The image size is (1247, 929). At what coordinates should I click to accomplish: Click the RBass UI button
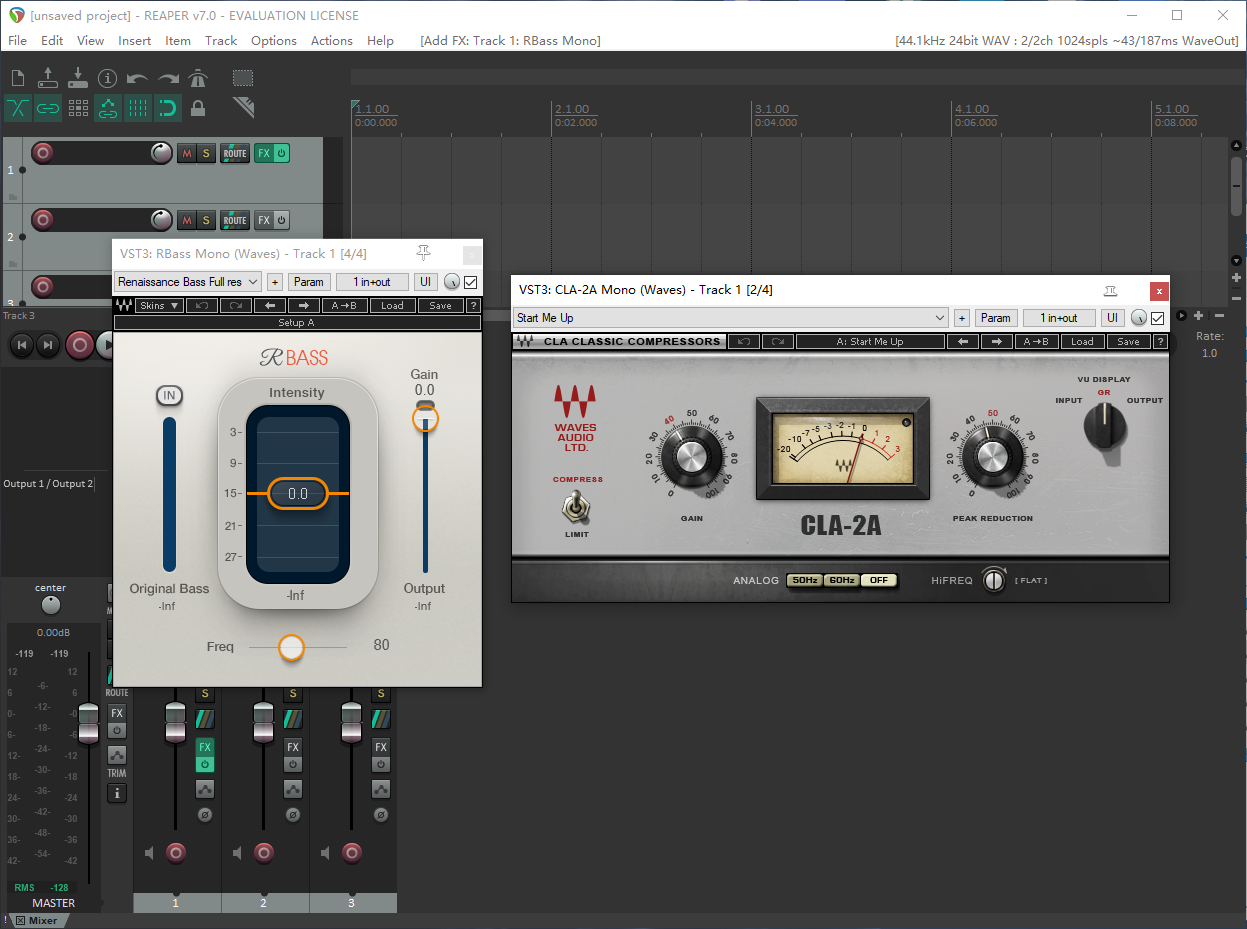[426, 282]
